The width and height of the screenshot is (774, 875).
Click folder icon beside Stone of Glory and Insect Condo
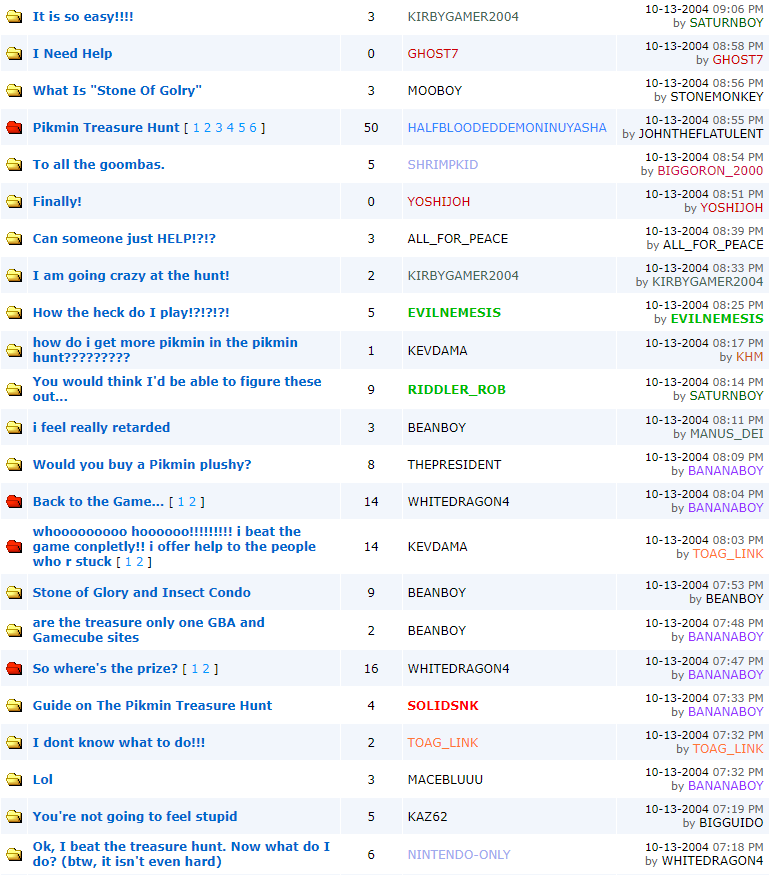(x=14, y=593)
